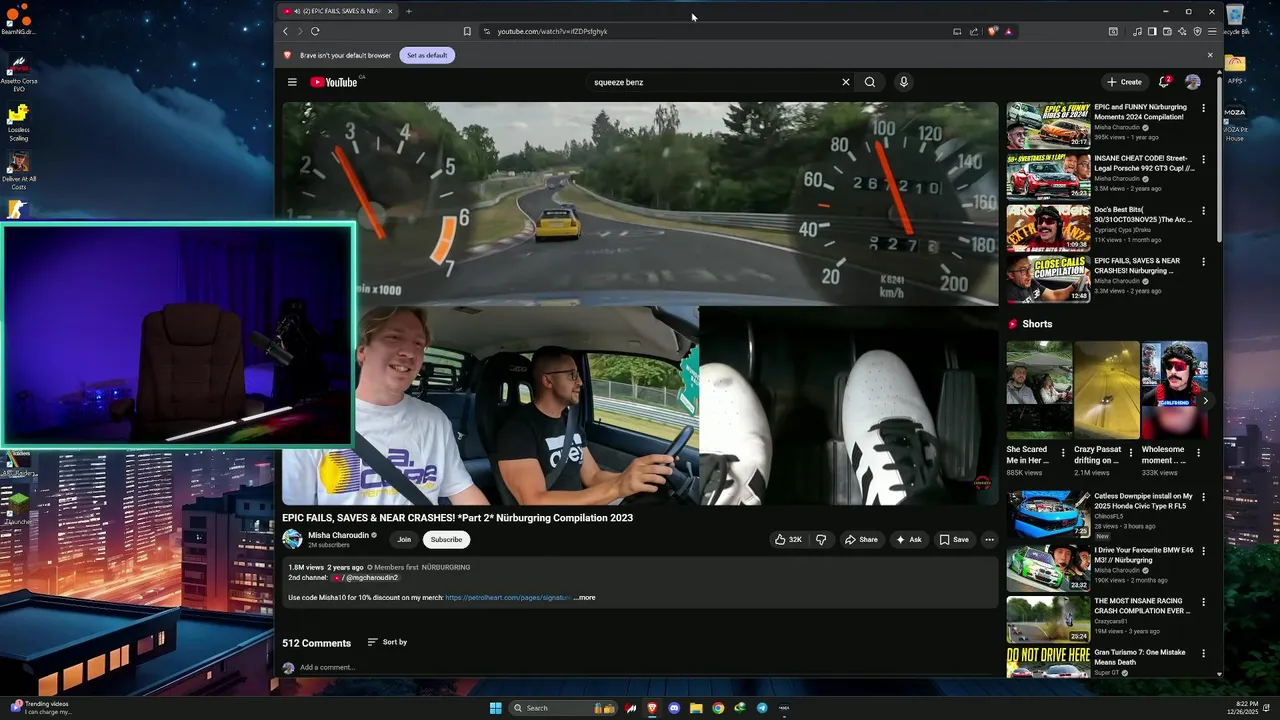The image size is (1280, 720).
Task: Play EPIC and FUNNY Nürburgring thumbnail
Action: 1048,125
